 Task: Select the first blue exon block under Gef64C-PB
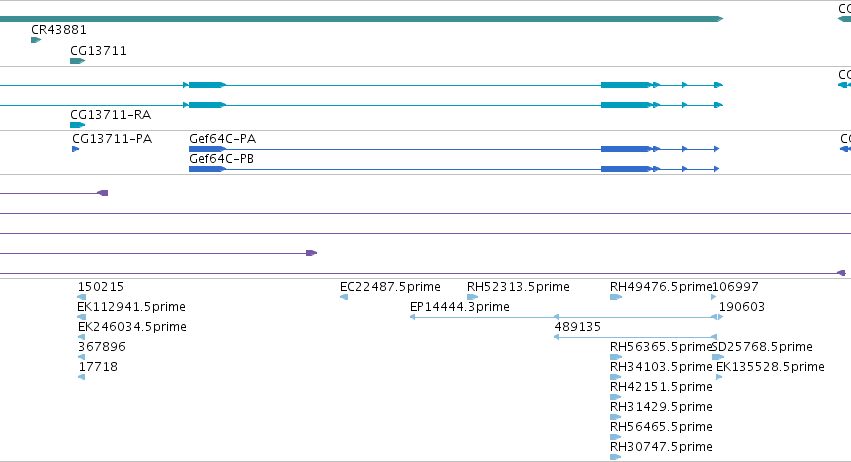pyautogui.click(x=207, y=169)
